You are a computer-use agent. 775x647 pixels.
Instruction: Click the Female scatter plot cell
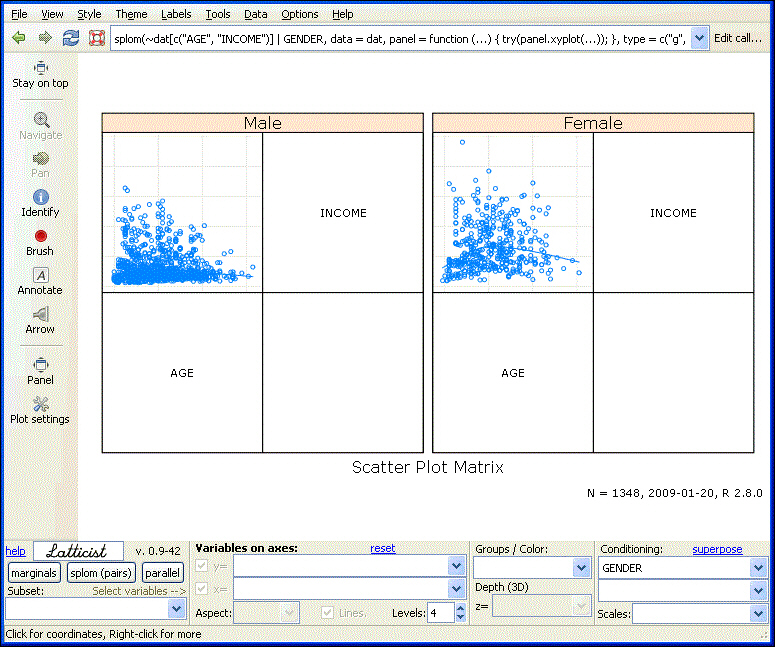pyautogui.click(x=513, y=212)
